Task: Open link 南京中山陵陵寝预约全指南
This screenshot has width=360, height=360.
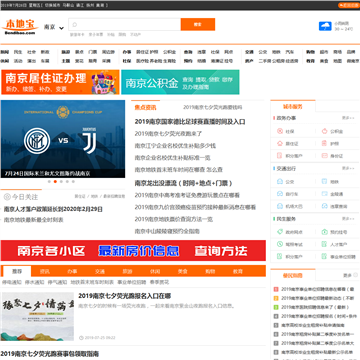Action: coord(167,231)
